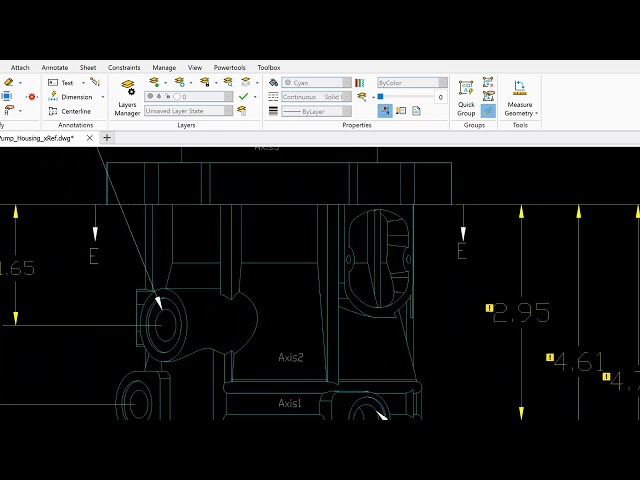640x480 pixels.
Task: Click the Text annotation tool
Action: [61, 82]
